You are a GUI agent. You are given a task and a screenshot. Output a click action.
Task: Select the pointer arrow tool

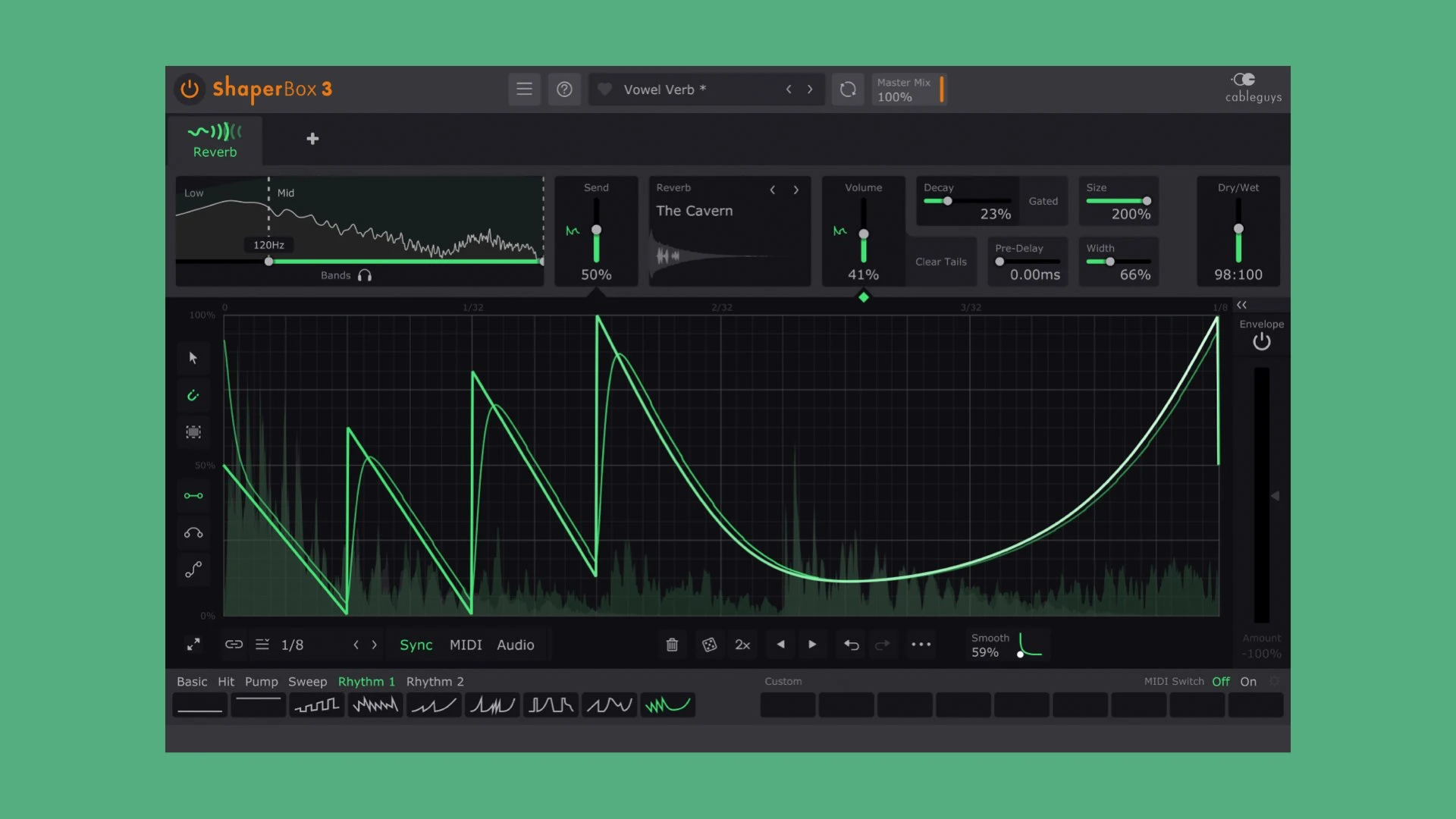click(193, 358)
